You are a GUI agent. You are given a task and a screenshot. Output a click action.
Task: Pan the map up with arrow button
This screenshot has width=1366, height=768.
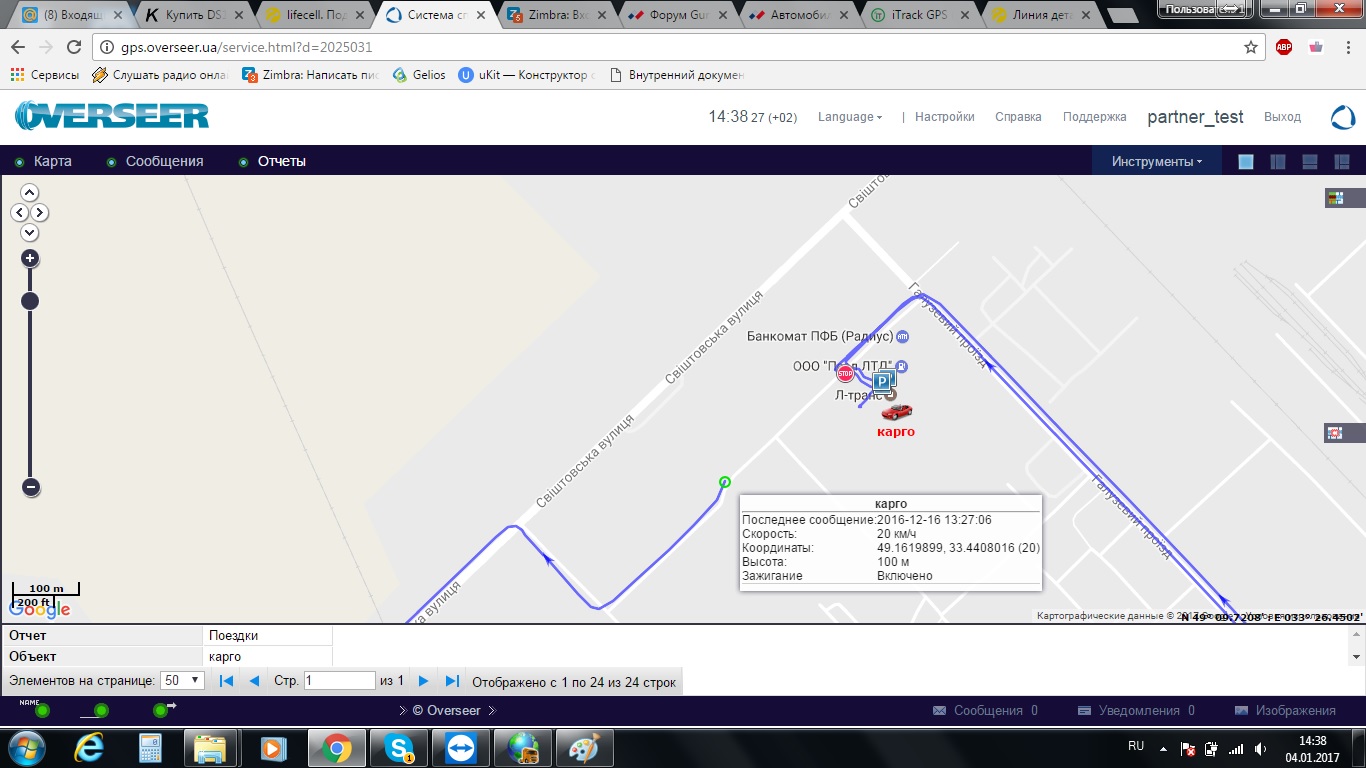pos(30,193)
